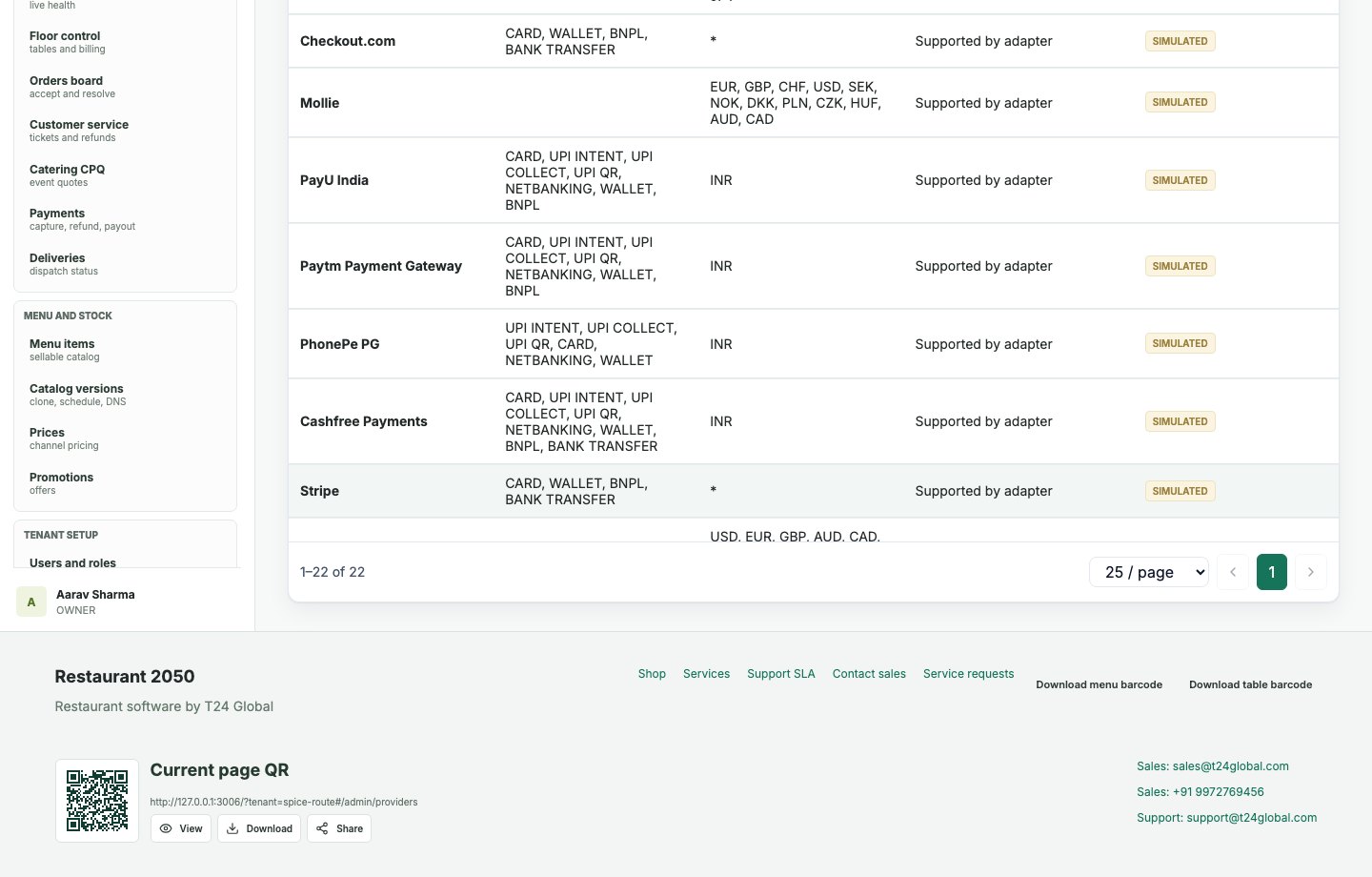1372x877 pixels.
Task: Open Catalog versions in sidebar
Action: [125, 395]
